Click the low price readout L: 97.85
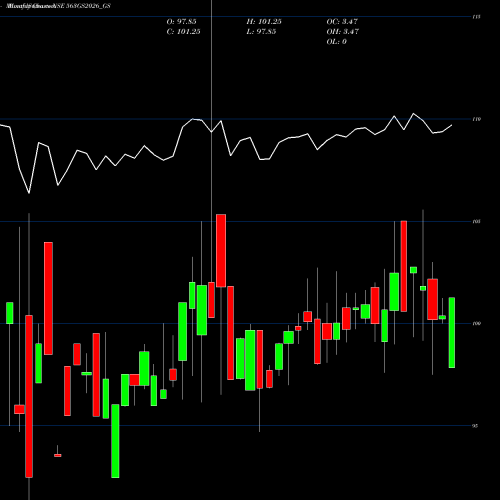 click(261, 32)
